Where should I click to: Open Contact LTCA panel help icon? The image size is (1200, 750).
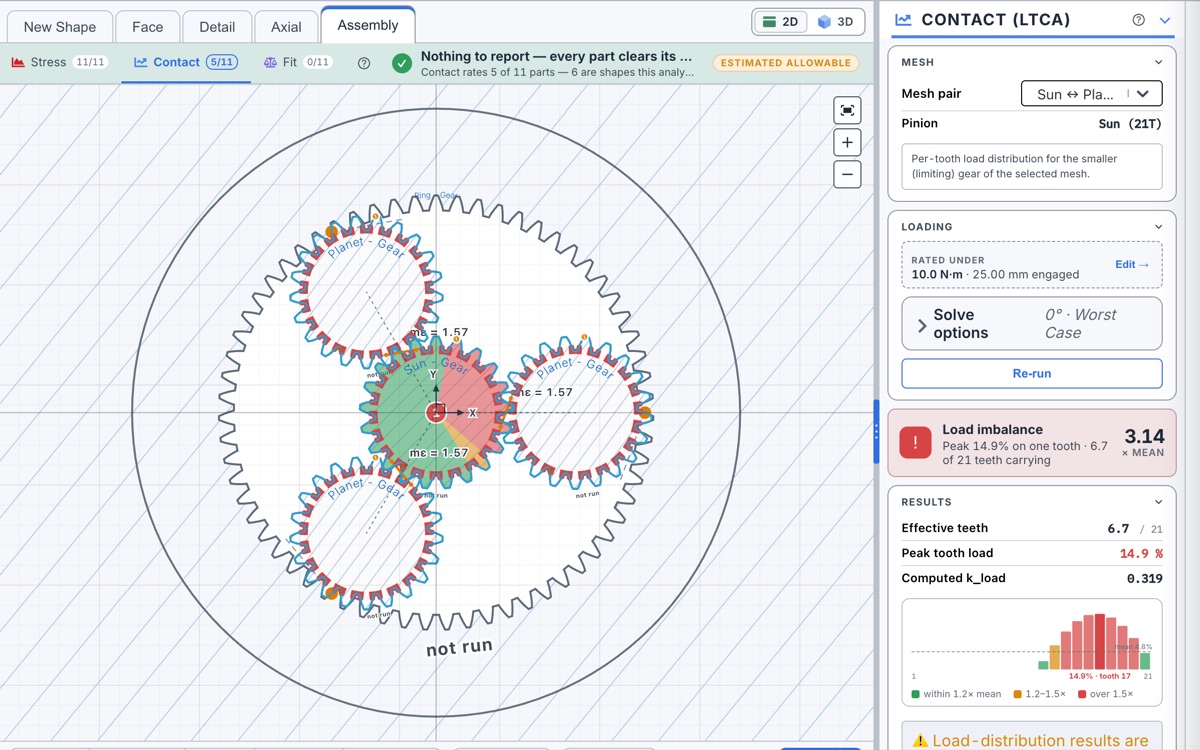click(1138, 20)
